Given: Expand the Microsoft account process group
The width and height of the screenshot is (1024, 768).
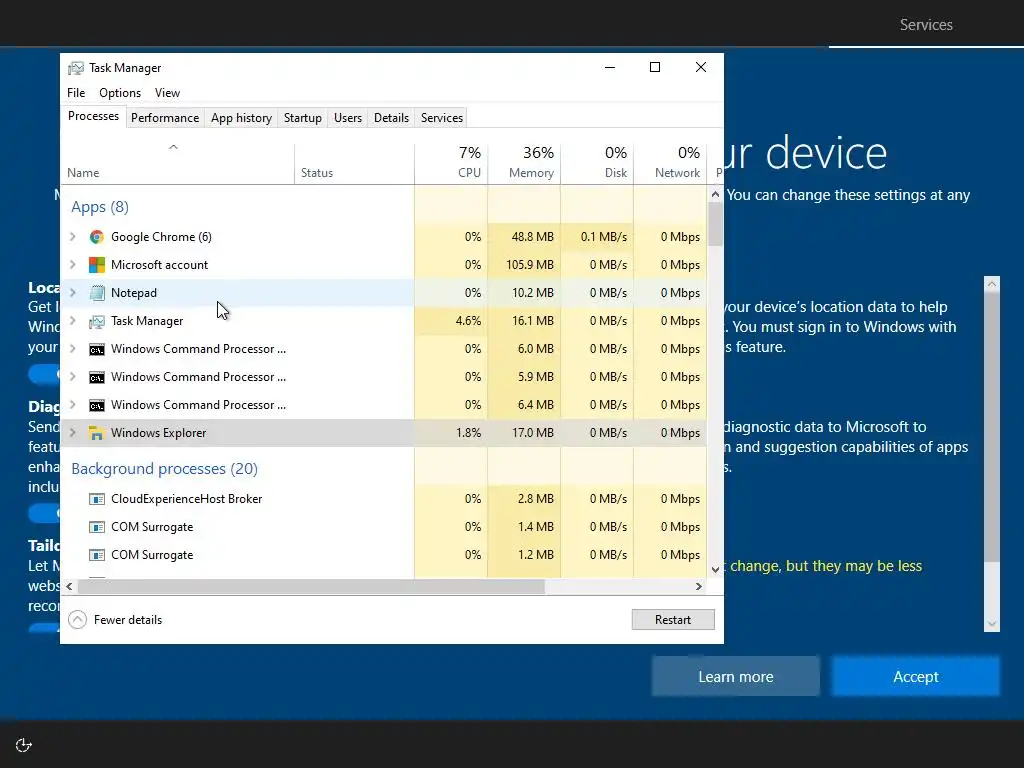Looking at the screenshot, I should (x=73, y=265).
